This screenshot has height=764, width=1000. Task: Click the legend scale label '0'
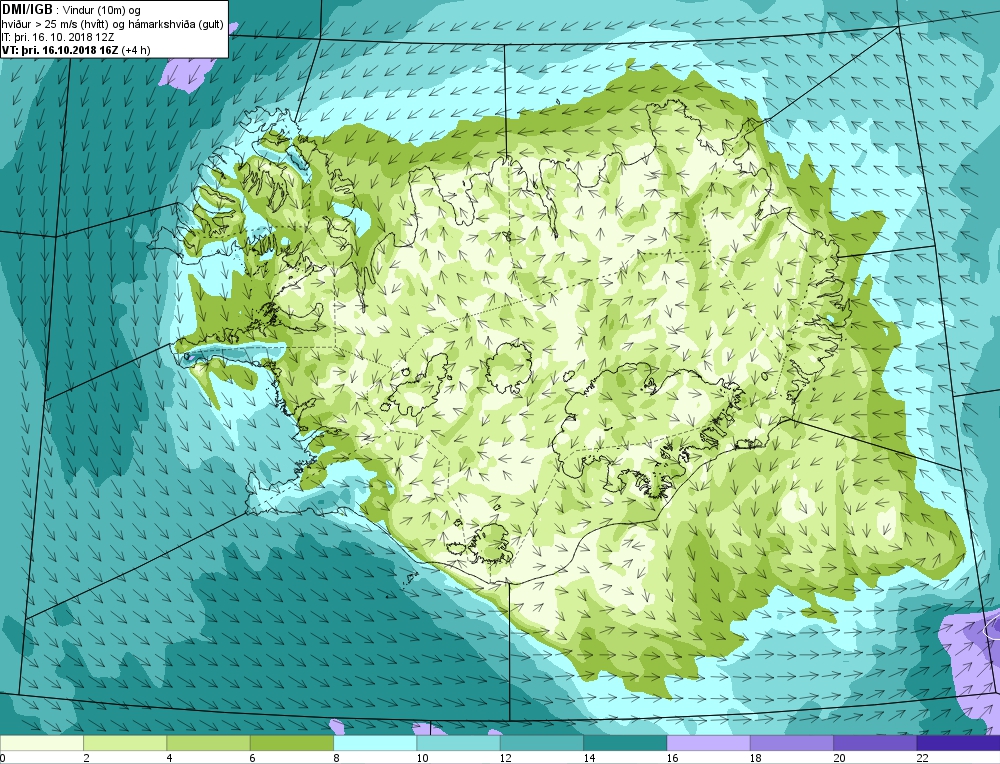coord(3,758)
